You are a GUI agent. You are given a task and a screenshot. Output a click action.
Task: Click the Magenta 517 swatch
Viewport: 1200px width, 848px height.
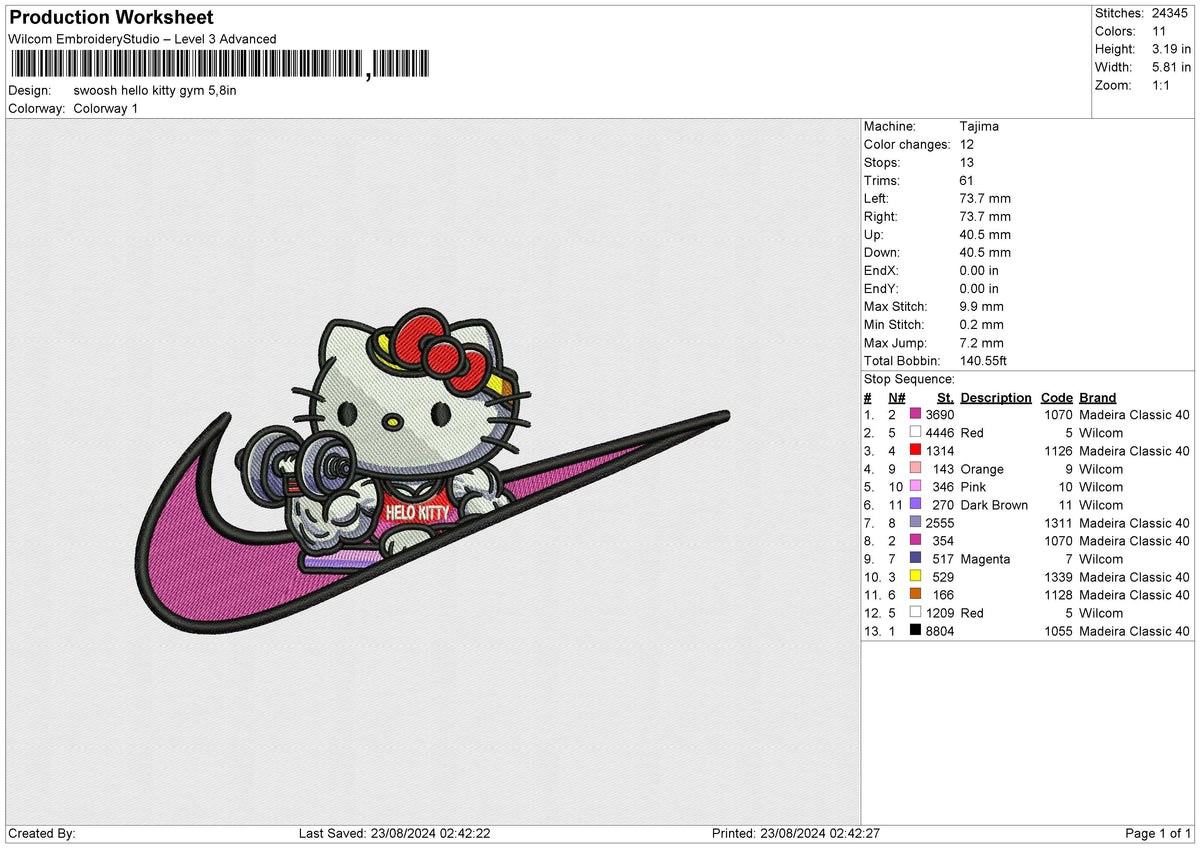pyautogui.click(x=916, y=559)
